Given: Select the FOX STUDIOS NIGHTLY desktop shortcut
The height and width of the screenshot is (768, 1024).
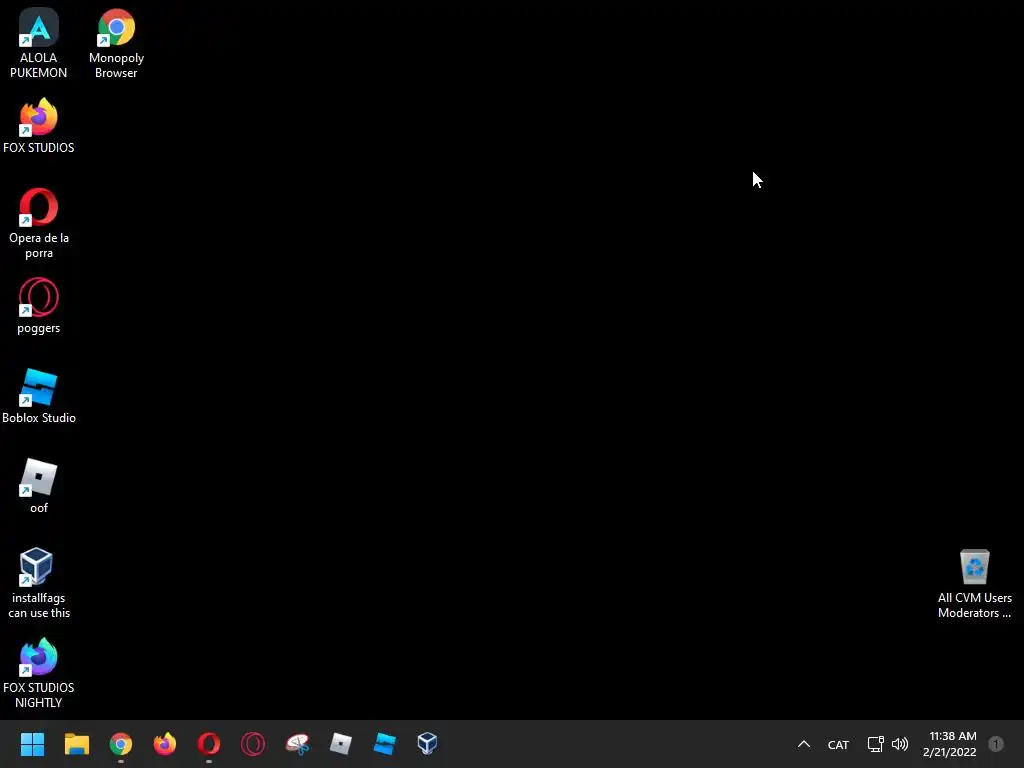Looking at the screenshot, I should [39, 673].
